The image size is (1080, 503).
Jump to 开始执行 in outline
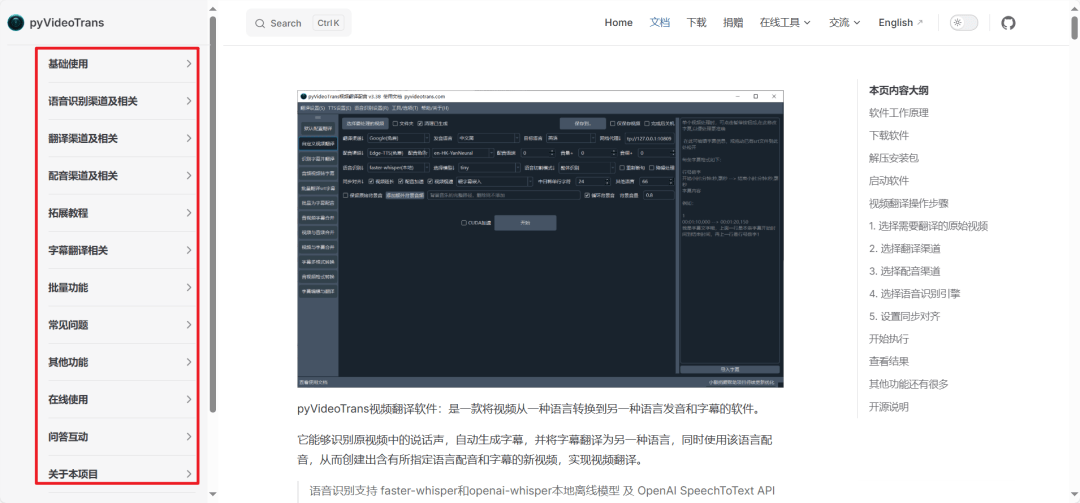pos(889,339)
